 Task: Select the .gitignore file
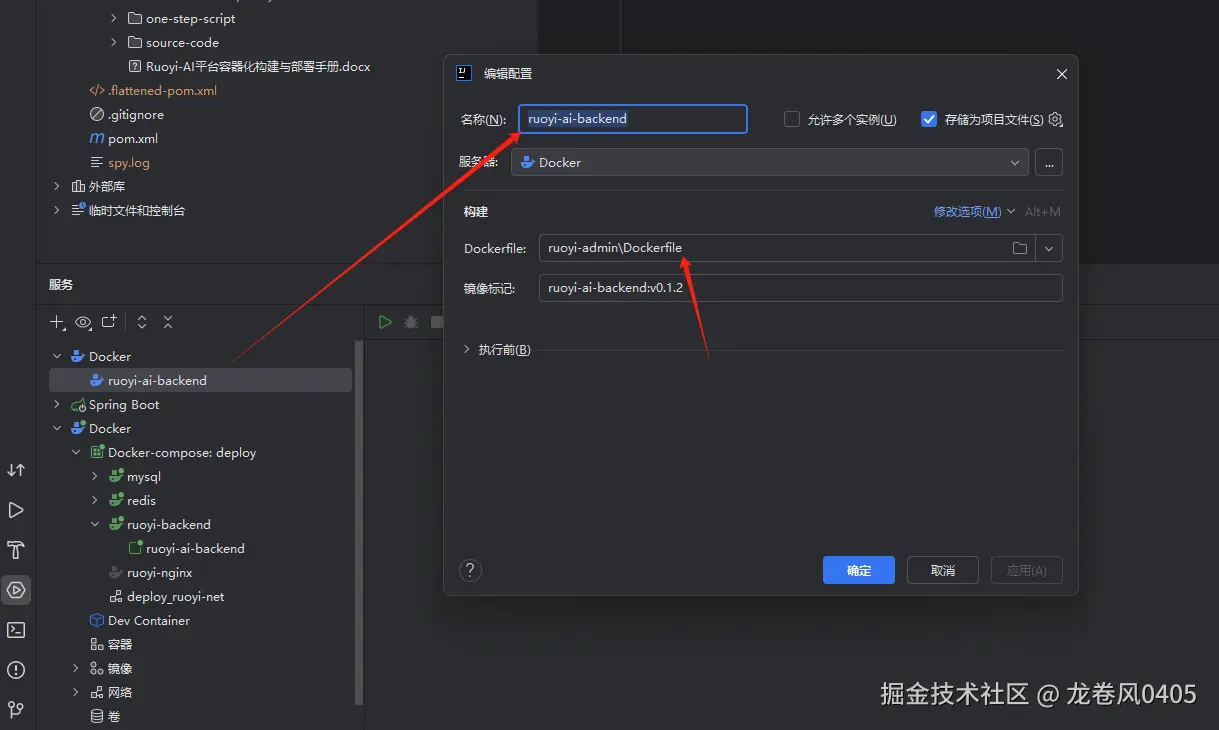[135, 114]
